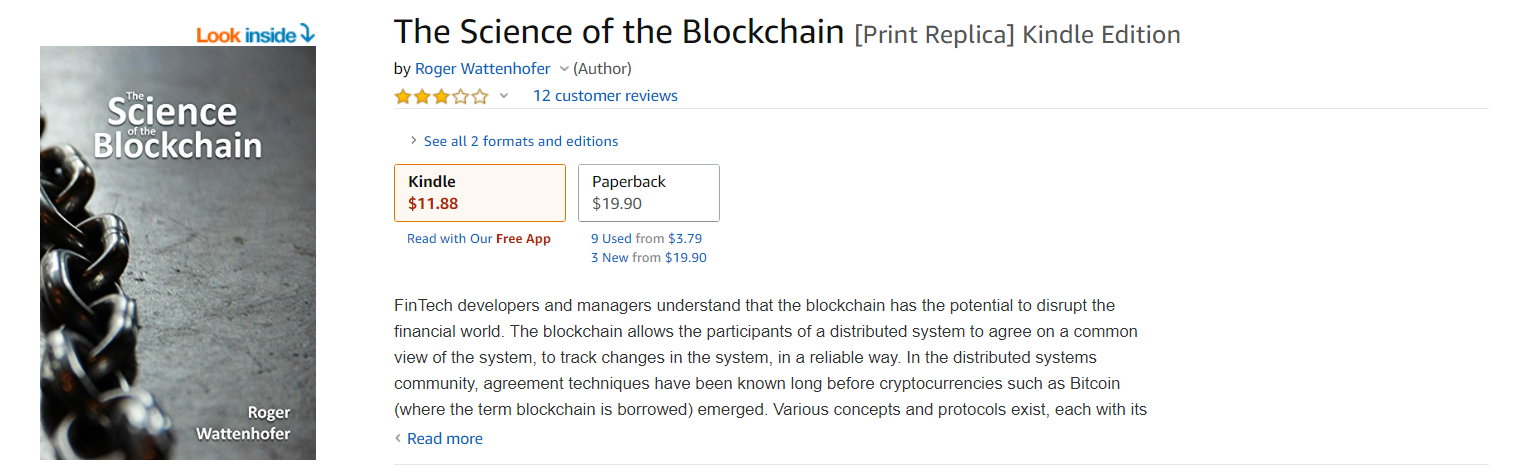Click the $19.90 price in New offers
Screen dimensions: 1536x472
[686, 257]
